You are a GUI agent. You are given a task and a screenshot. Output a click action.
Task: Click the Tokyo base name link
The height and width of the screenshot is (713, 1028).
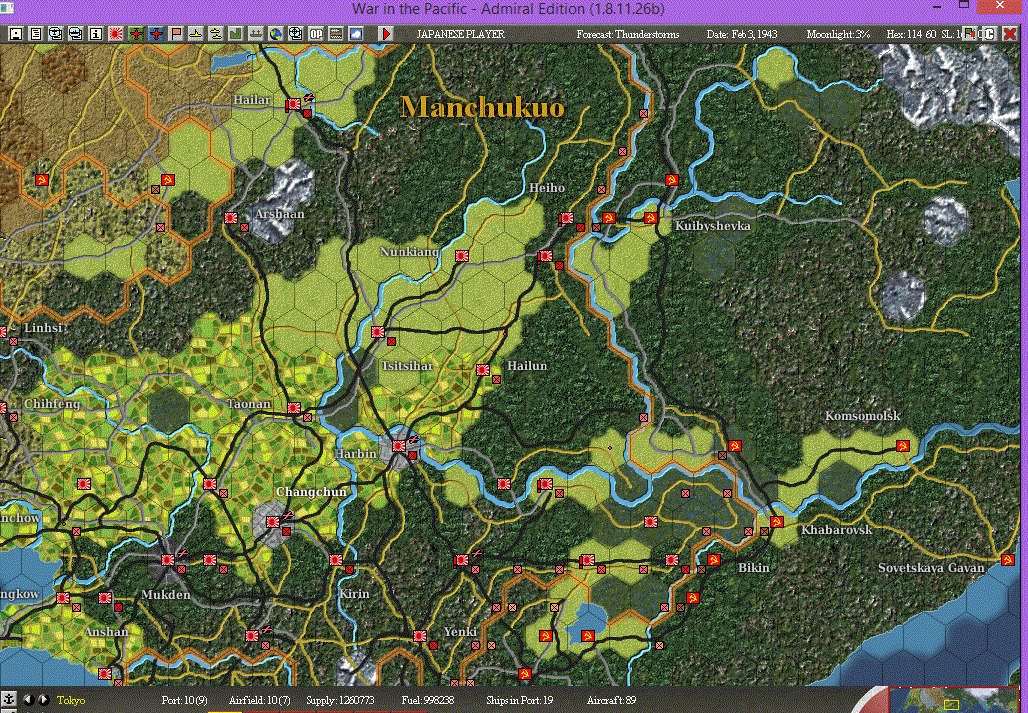(x=71, y=701)
